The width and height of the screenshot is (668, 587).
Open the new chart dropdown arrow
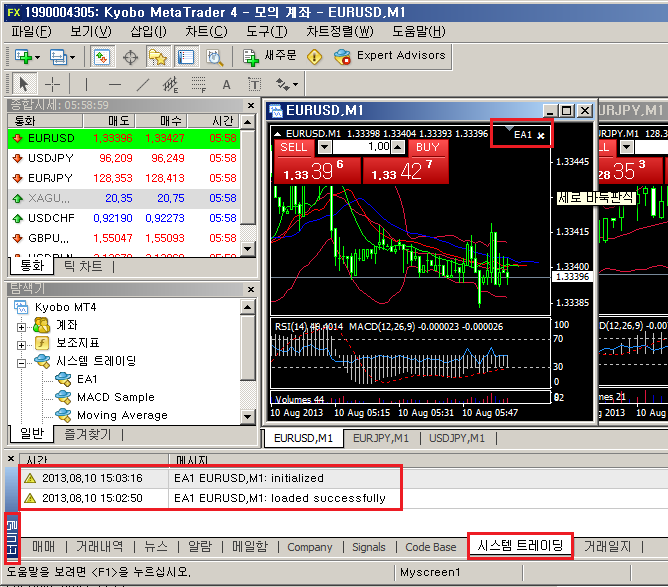pyautogui.click(x=38, y=57)
